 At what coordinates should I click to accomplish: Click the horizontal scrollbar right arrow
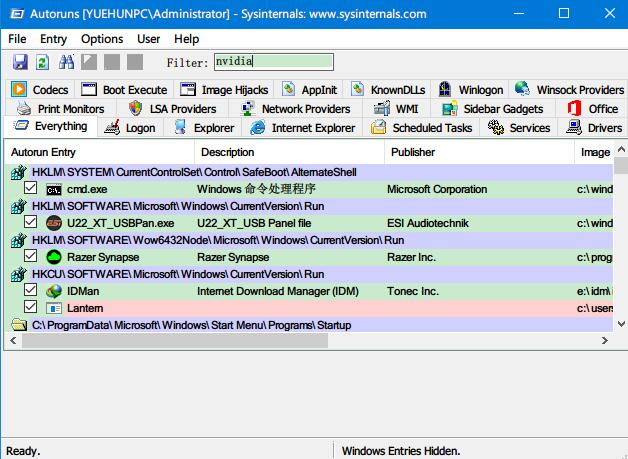[605, 340]
